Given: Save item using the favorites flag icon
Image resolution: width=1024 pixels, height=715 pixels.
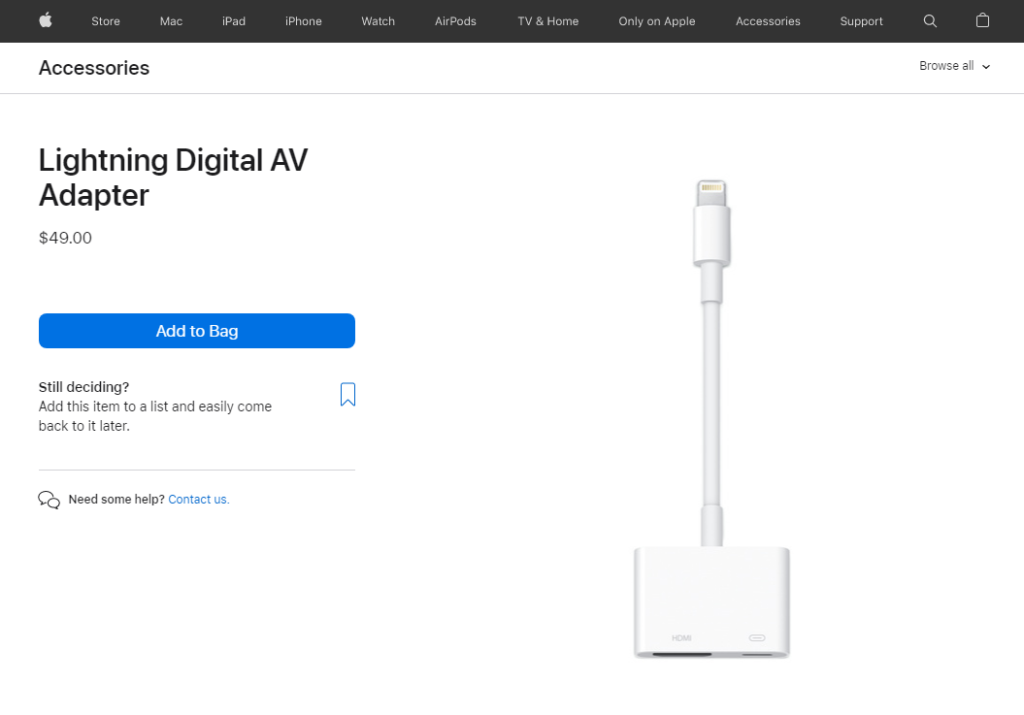Looking at the screenshot, I should pos(347,394).
